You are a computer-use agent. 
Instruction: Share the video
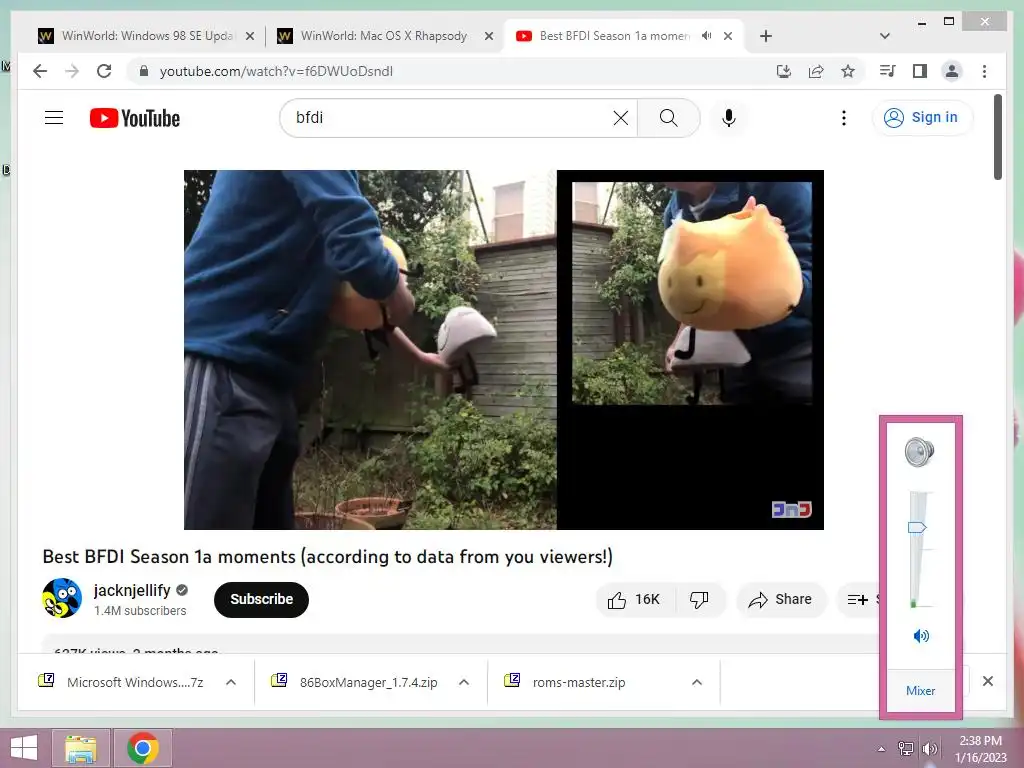click(x=781, y=600)
